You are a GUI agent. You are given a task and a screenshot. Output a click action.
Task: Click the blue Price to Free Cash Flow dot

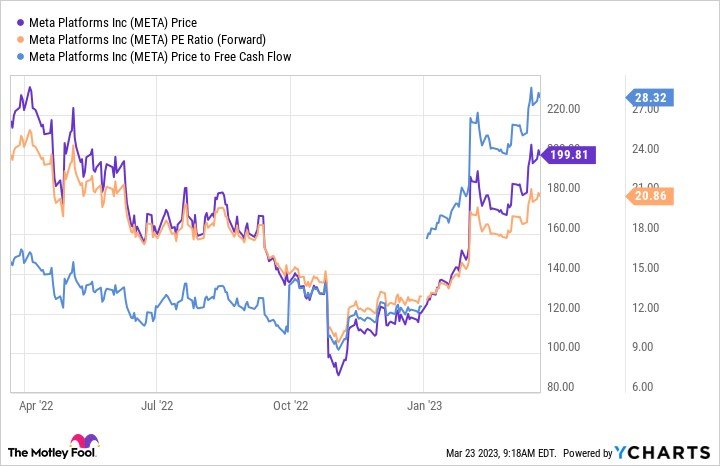click(x=20, y=56)
